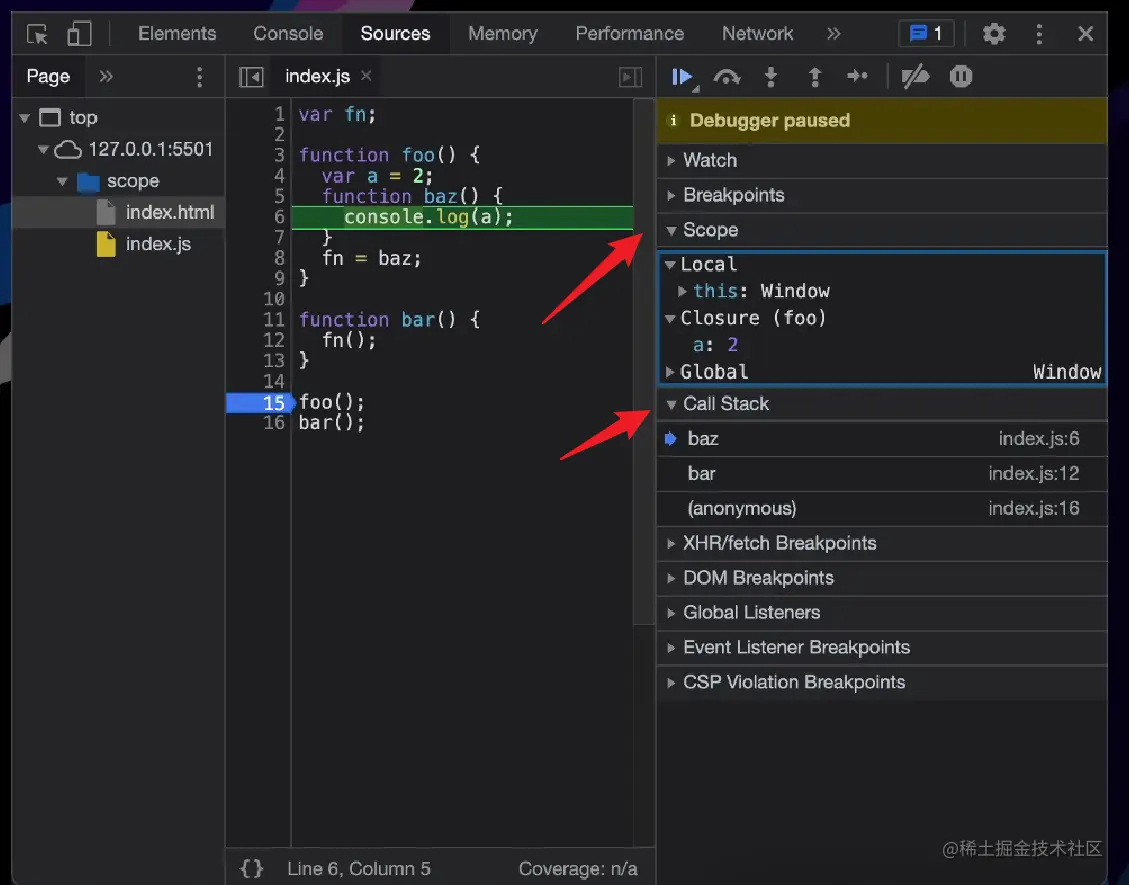Open index.js in file tree
The width and height of the screenshot is (1129, 885).
158,244
